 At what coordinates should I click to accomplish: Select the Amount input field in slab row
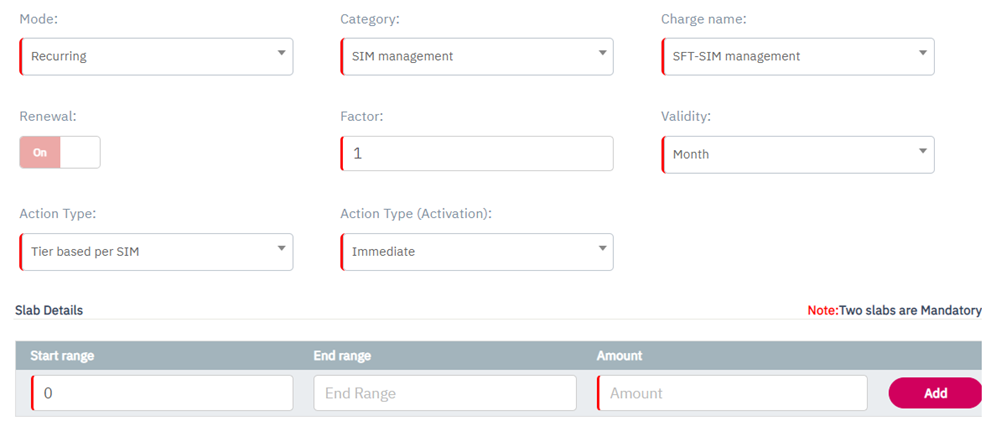[x=732, y=393]
